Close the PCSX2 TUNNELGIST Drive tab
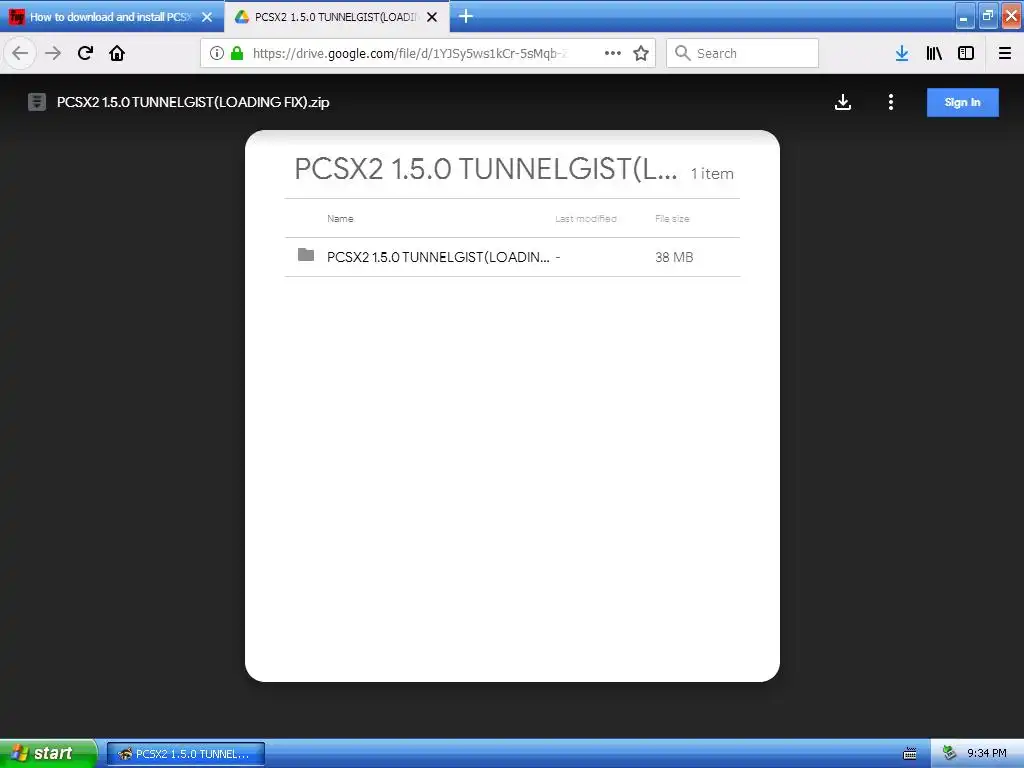This screenshot has height=768, width=1024. coord(432,17)
